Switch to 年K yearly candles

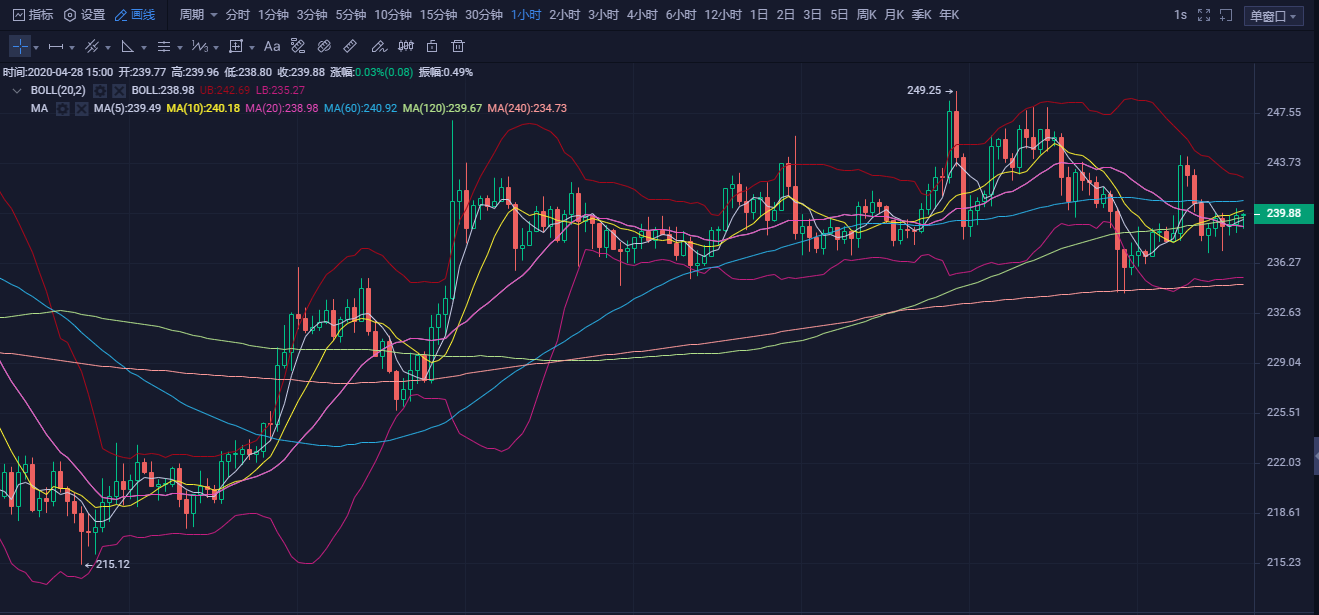tap(948, 15)
